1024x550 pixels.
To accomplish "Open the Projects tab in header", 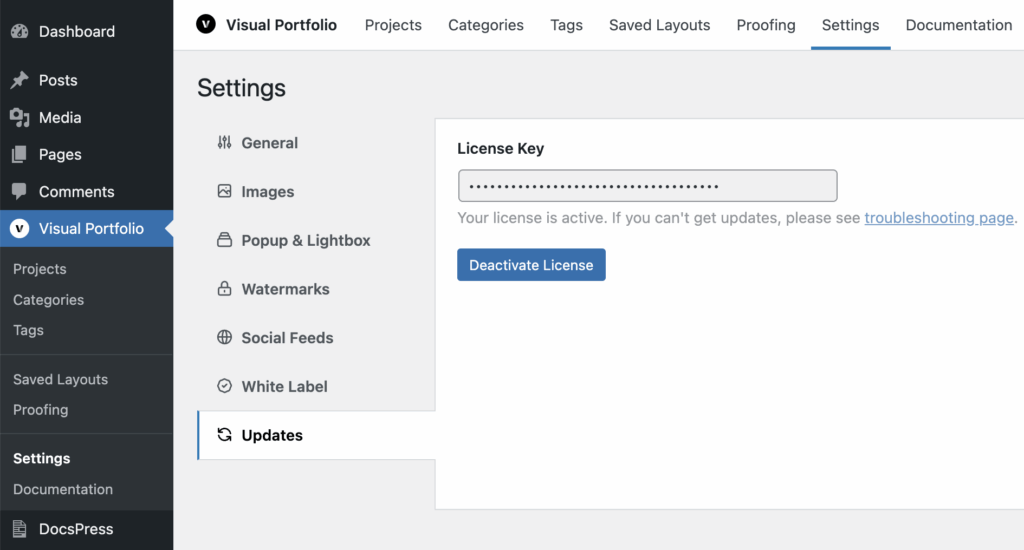I will 393,25.
